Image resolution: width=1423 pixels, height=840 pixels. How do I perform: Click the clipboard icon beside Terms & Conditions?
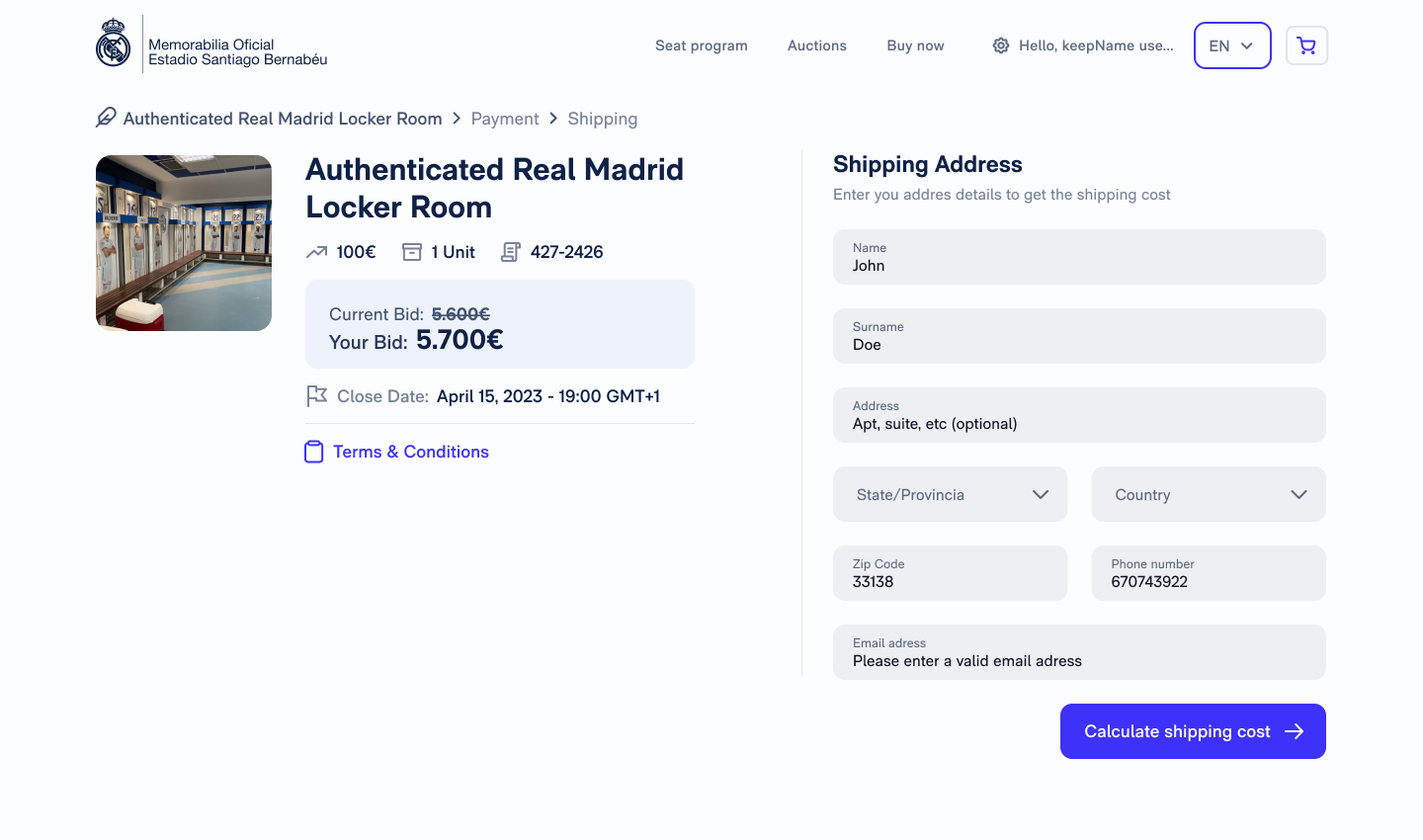[313, 452]
